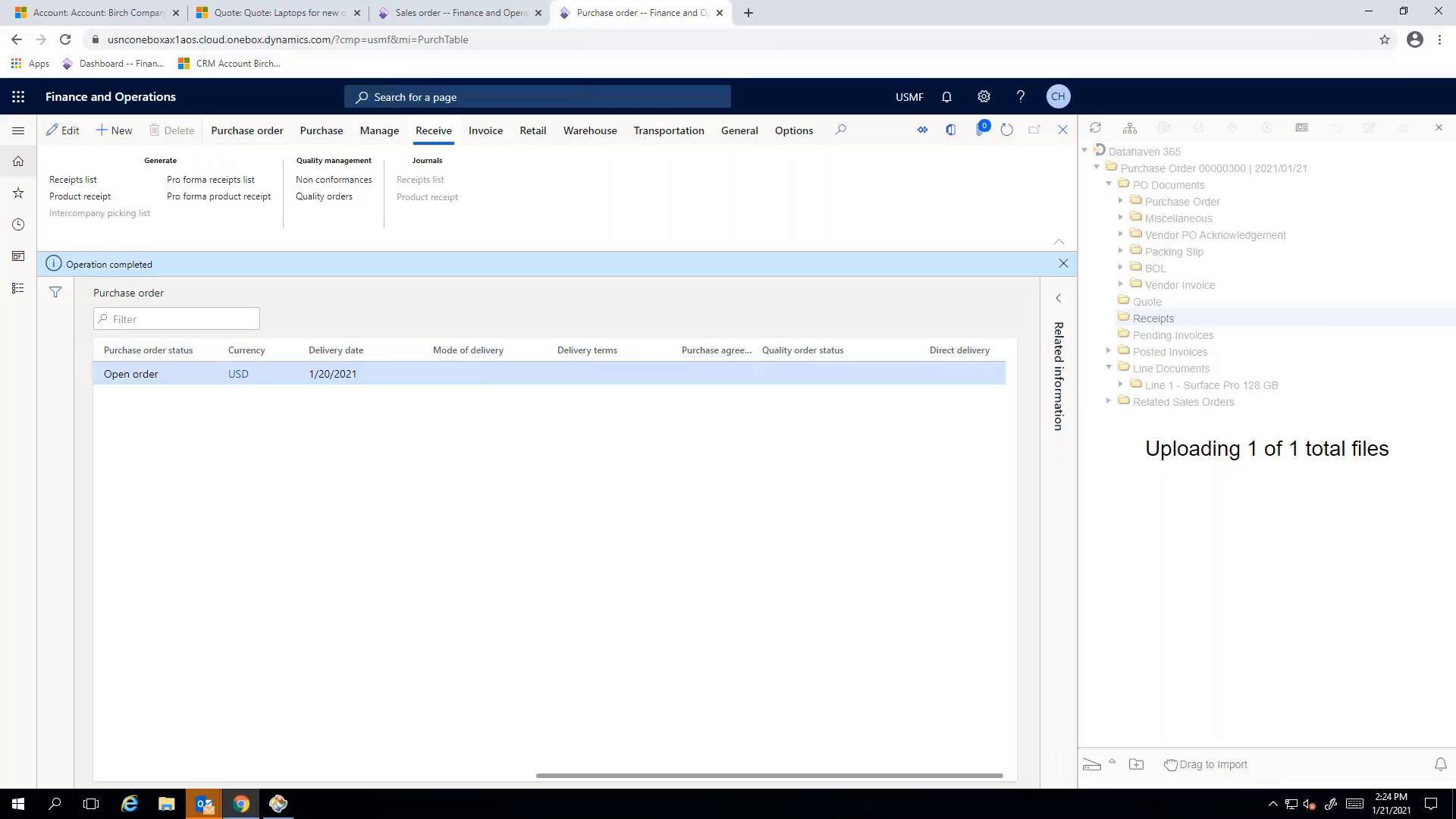Collapse the Purchase Order 00000300 node
The height and width of the screenshot is (819, 1456).
click(1096, 168)
